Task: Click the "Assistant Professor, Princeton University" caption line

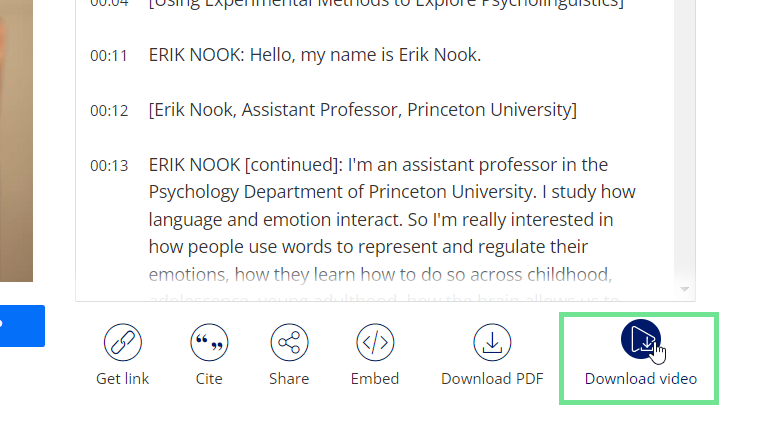Action: 362,109
